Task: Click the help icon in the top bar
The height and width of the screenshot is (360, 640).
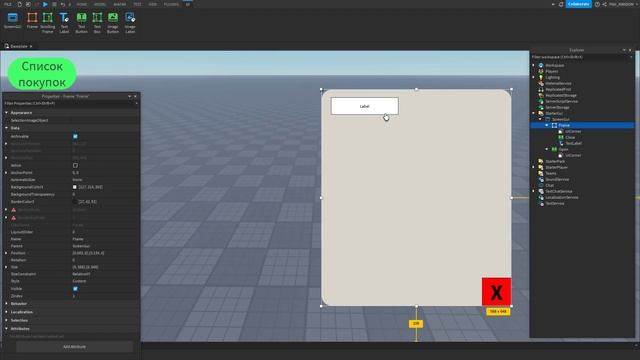Action: click(x=597, y=4)
